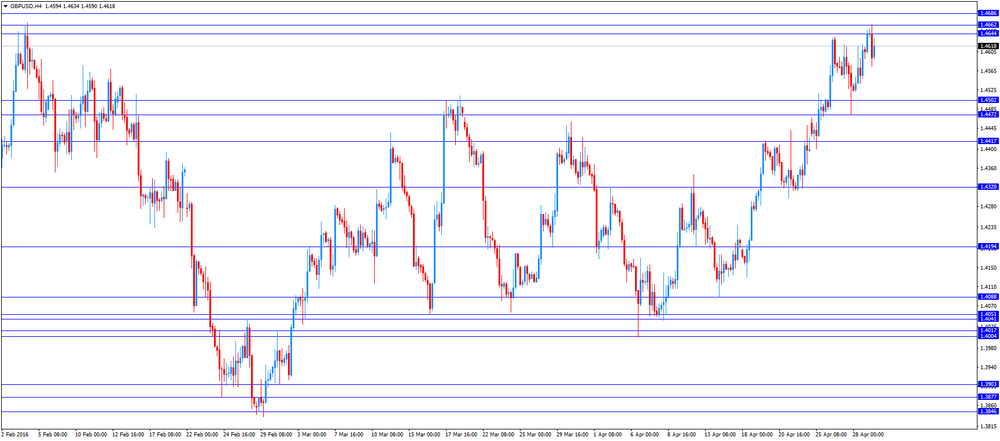1000x441 pixels.
Task: Select the 1.4194 blue price level label
Action: (988, 246)
